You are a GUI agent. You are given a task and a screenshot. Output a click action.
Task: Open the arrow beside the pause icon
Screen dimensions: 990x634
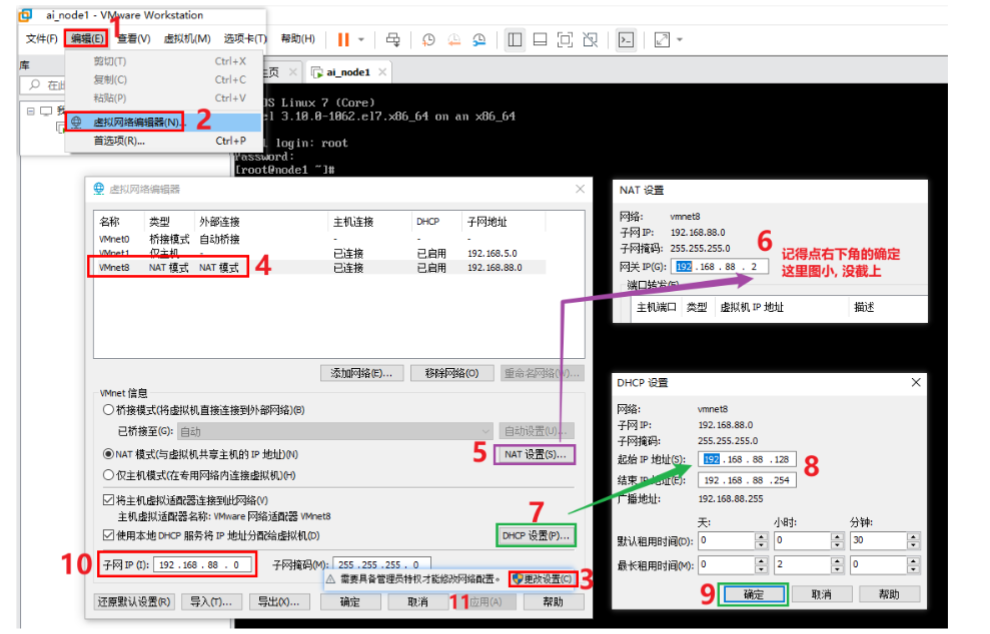point(361,40)
